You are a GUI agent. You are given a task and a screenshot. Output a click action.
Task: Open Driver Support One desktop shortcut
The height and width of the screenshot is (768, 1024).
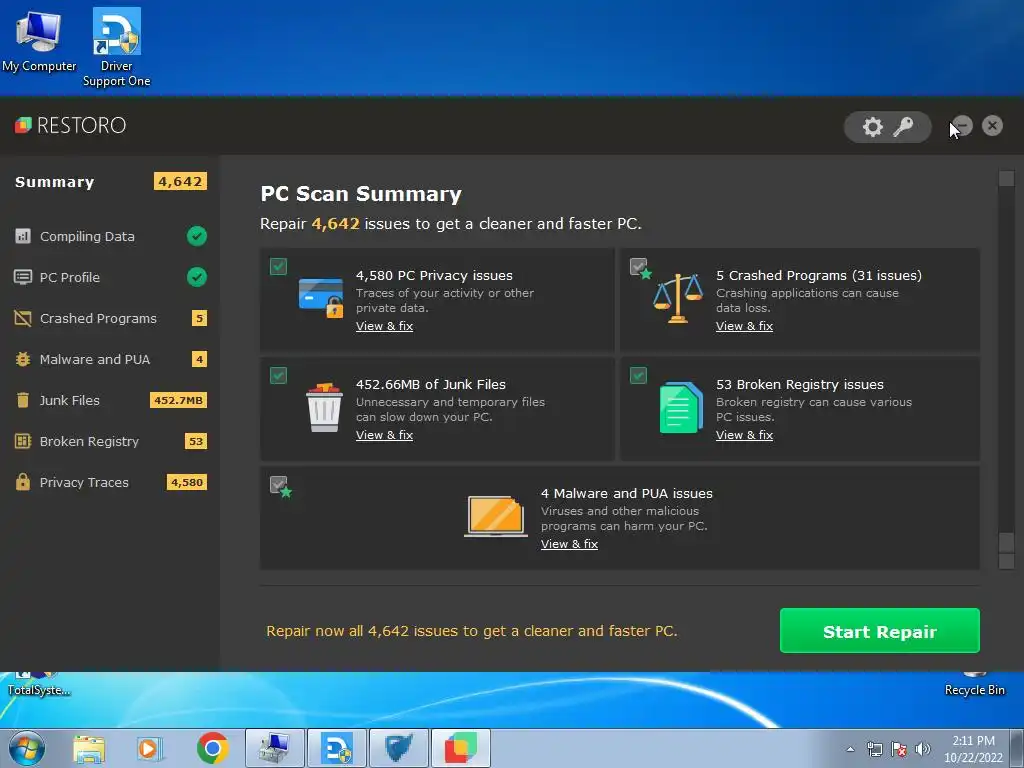click(117, 47)
